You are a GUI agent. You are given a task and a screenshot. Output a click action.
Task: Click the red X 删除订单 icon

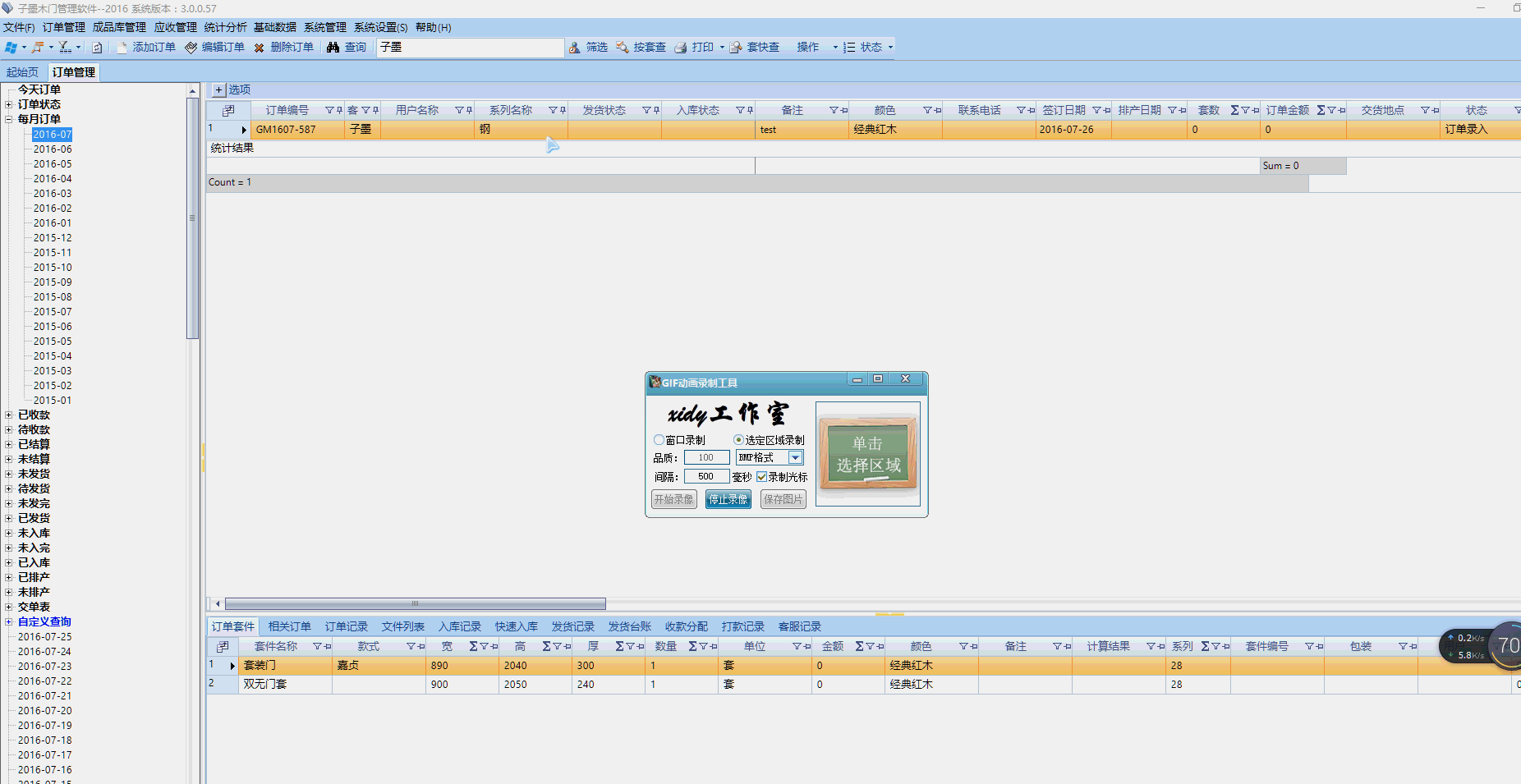tap(260, 48)
